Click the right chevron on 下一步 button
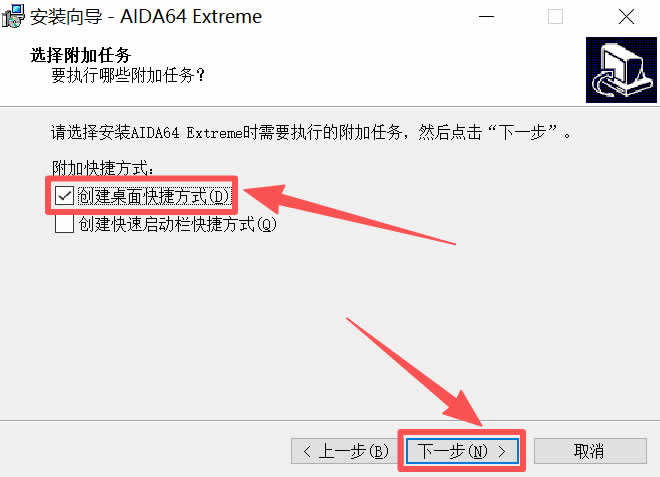Image resolution: width=660 pixels, height=477 pixels. [x=502, y=452]
